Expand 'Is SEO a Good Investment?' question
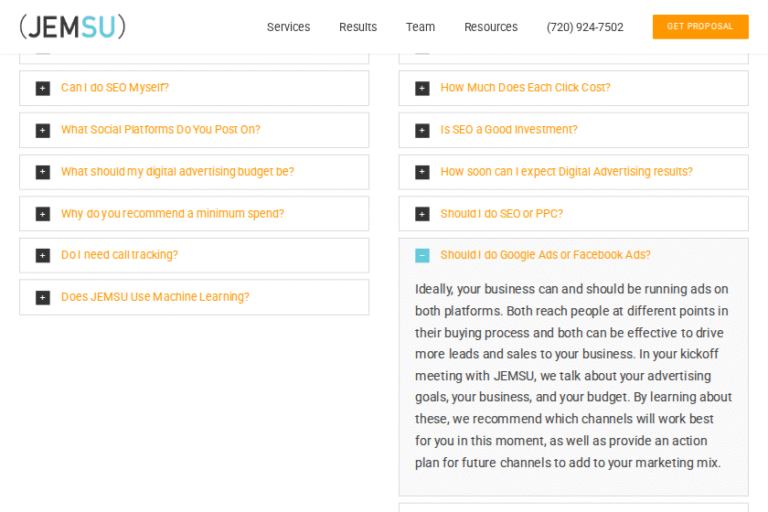The height and width of the screenshot is (512, 768). (x=508, y=130)
